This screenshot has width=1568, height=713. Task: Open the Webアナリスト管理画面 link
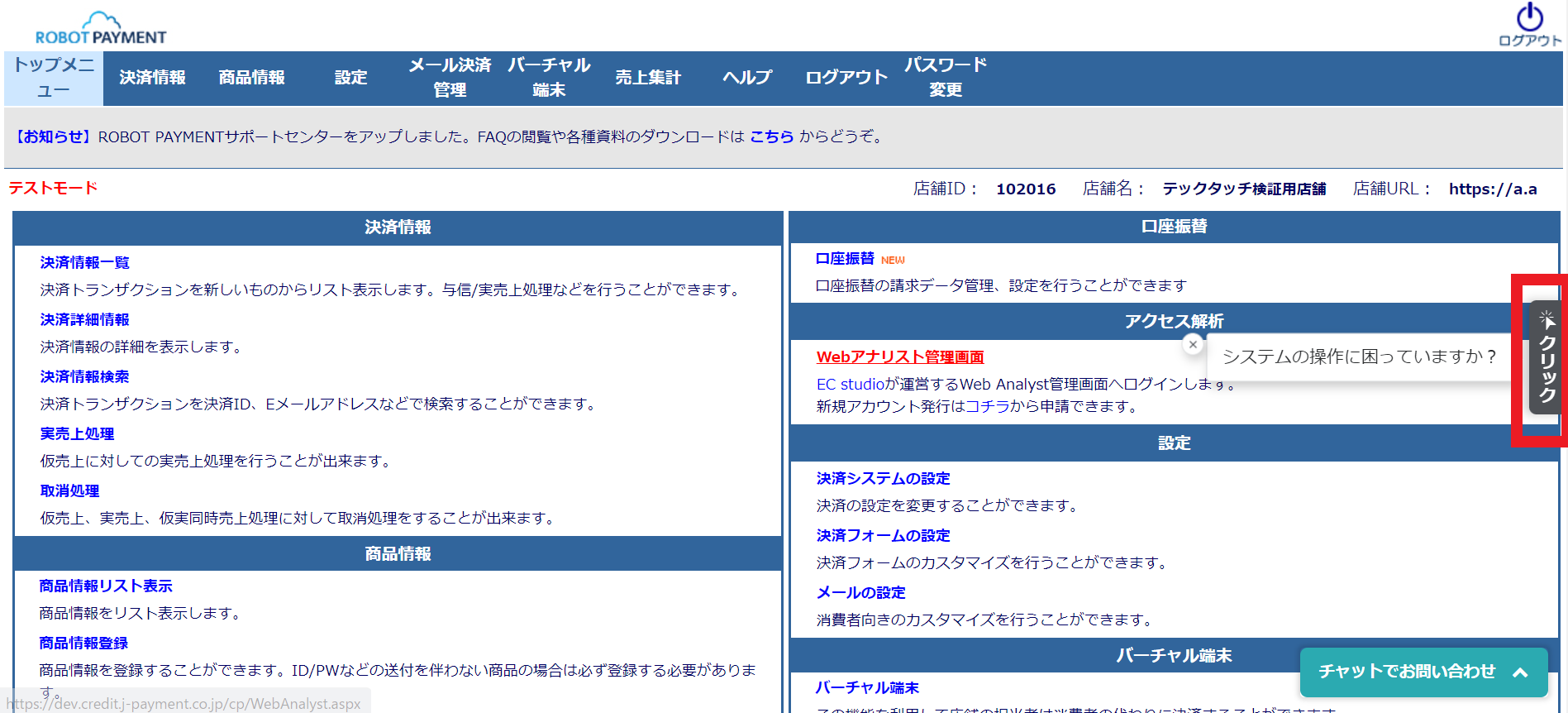tap(899, 356)
